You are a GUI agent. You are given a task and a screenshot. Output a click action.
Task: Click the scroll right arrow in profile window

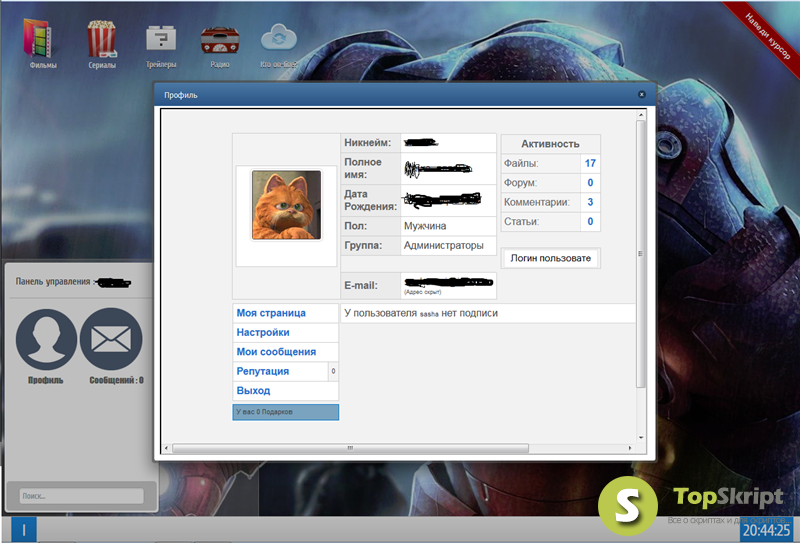(x=630, y=448)
